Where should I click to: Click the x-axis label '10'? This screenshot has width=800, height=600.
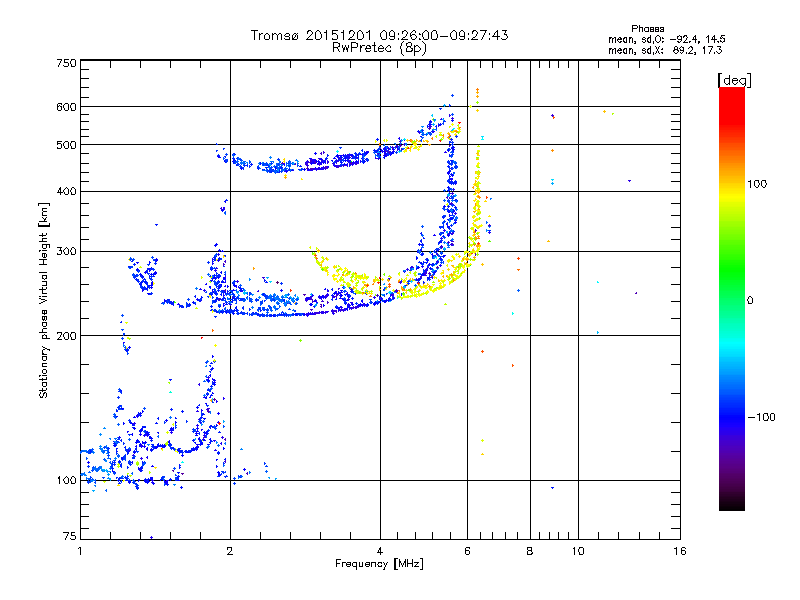pos(578,551)
